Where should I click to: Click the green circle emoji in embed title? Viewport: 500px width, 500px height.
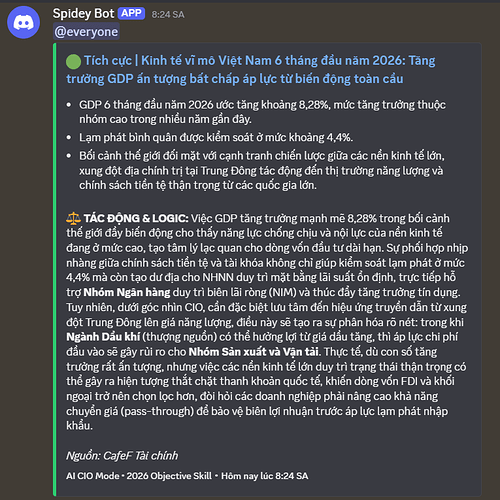coord(73,62)
